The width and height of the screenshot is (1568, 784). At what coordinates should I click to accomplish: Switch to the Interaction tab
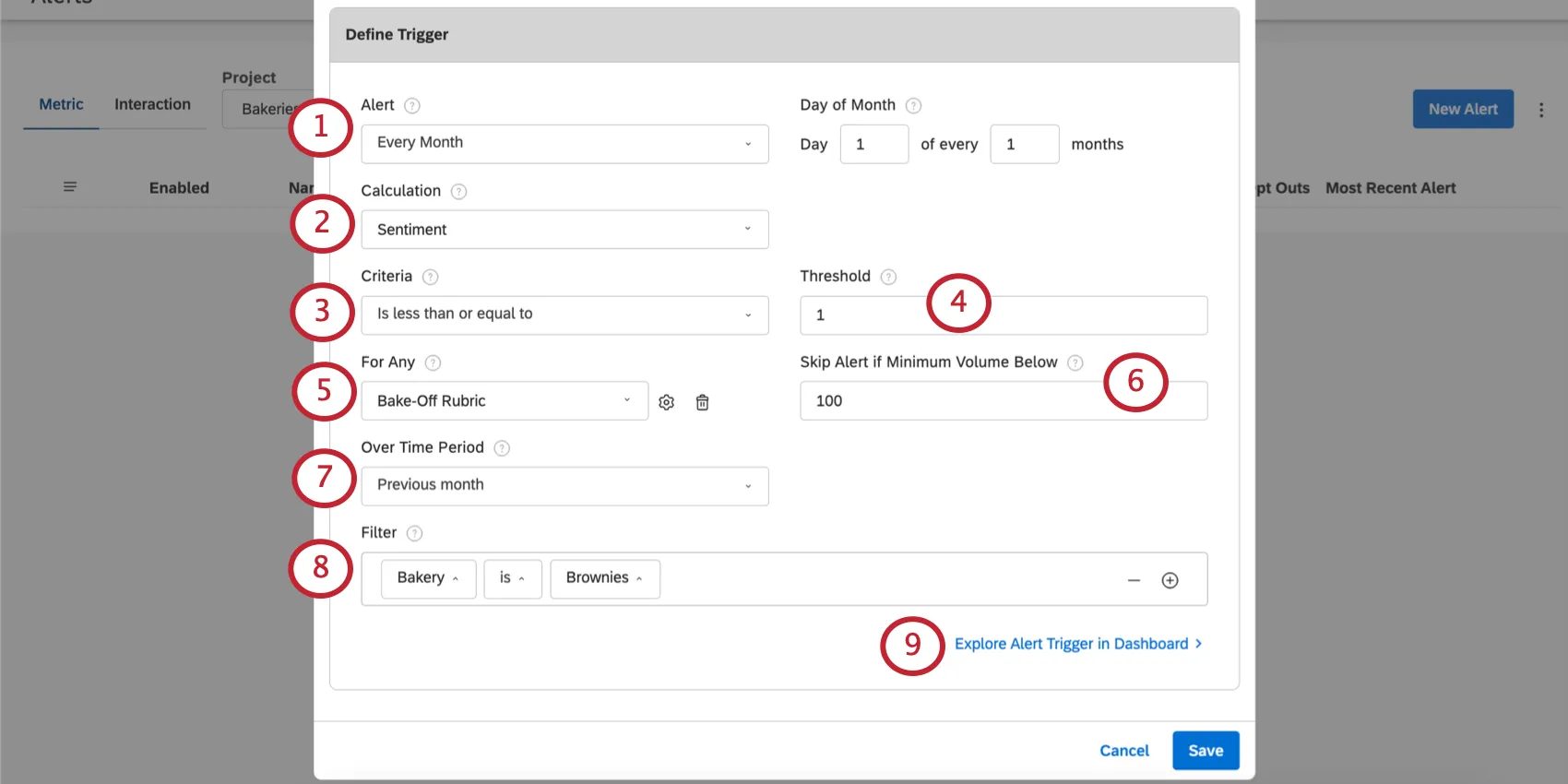pos(152,105)
